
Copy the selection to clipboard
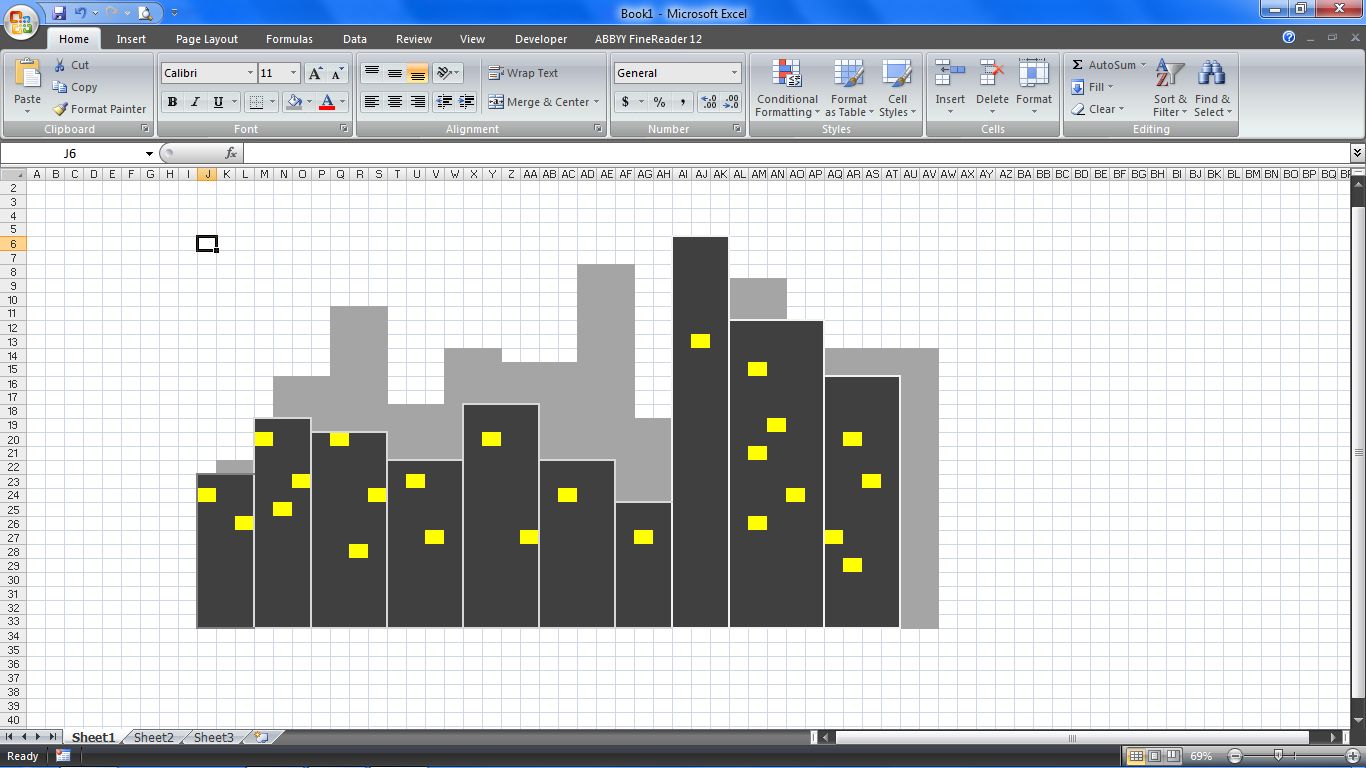[x=75, y=87]
